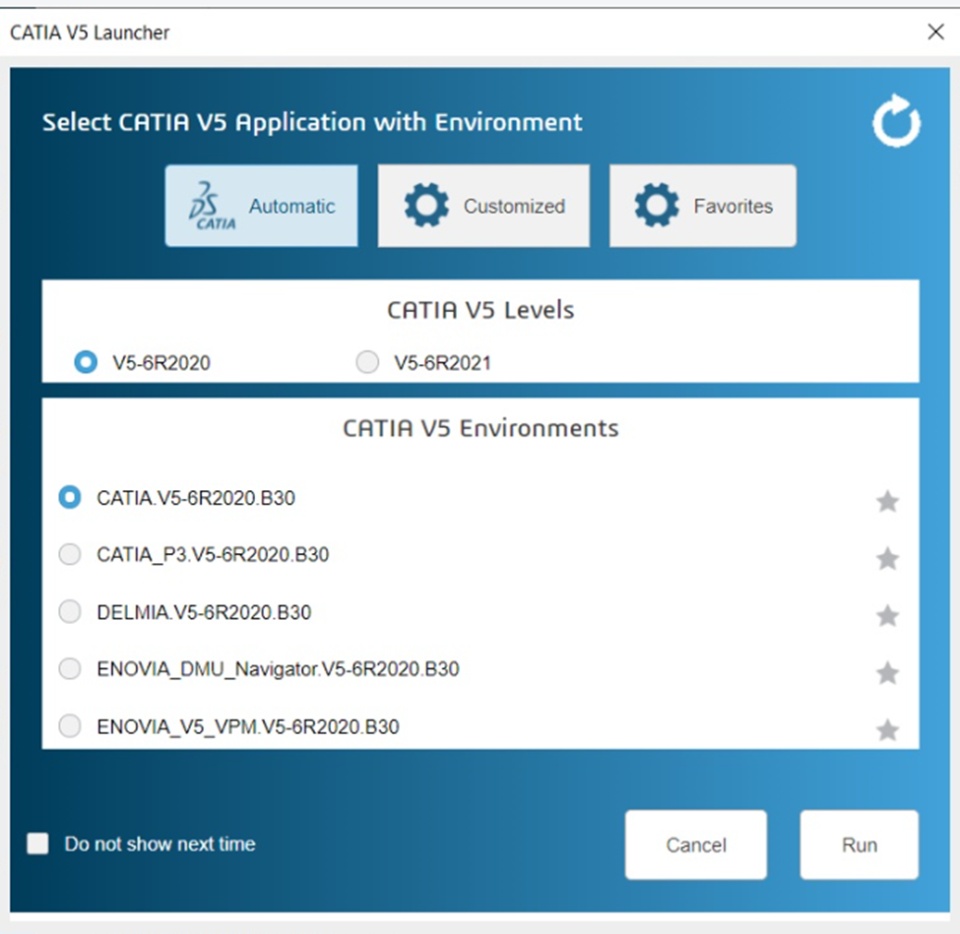Click the 'DELMIA.V5-6R2020.B30' label text
Screen dimensions: 960x934
[204, 612]
